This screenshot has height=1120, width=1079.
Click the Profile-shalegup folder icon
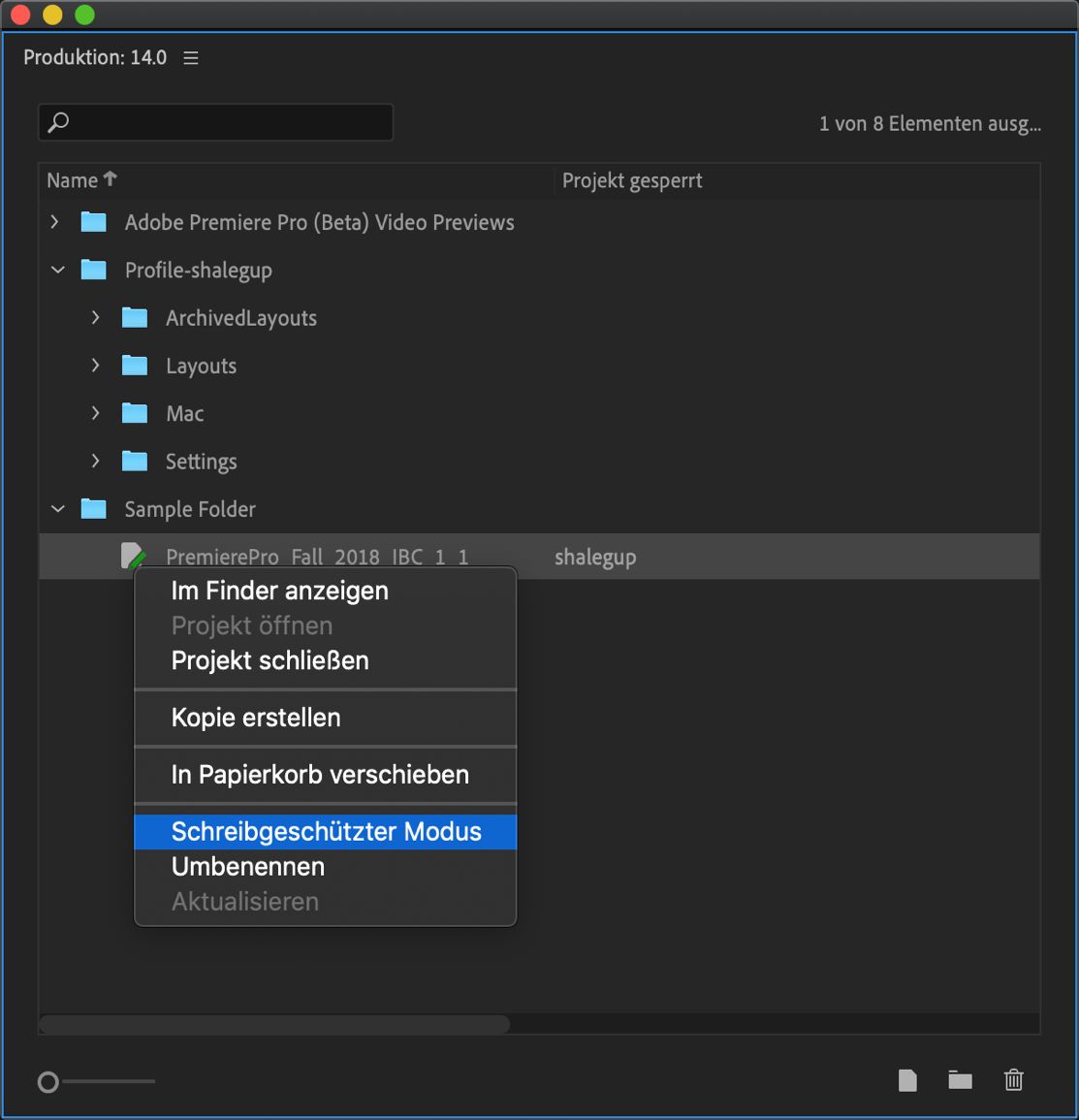(x=94, y=270)
